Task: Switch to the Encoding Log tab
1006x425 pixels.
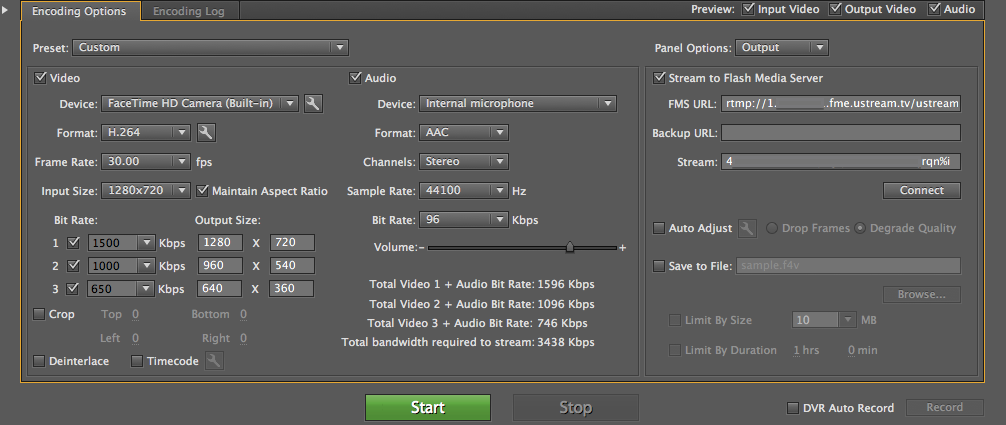Action: click(x=188, y=11)
